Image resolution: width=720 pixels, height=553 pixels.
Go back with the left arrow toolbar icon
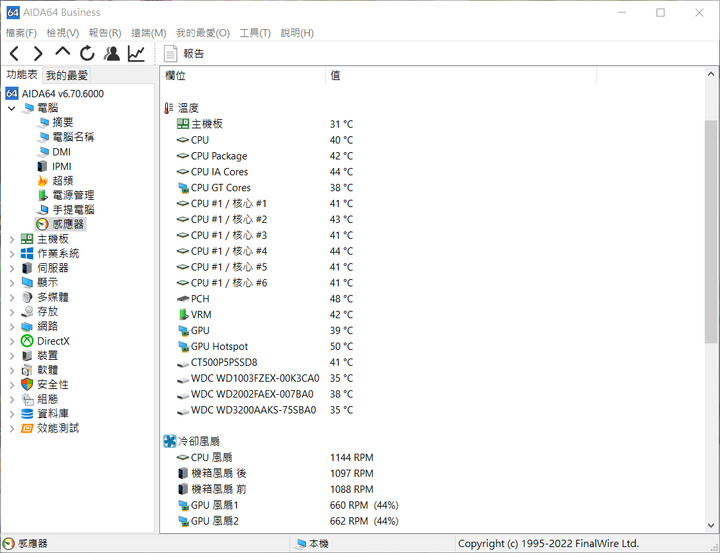14,54
